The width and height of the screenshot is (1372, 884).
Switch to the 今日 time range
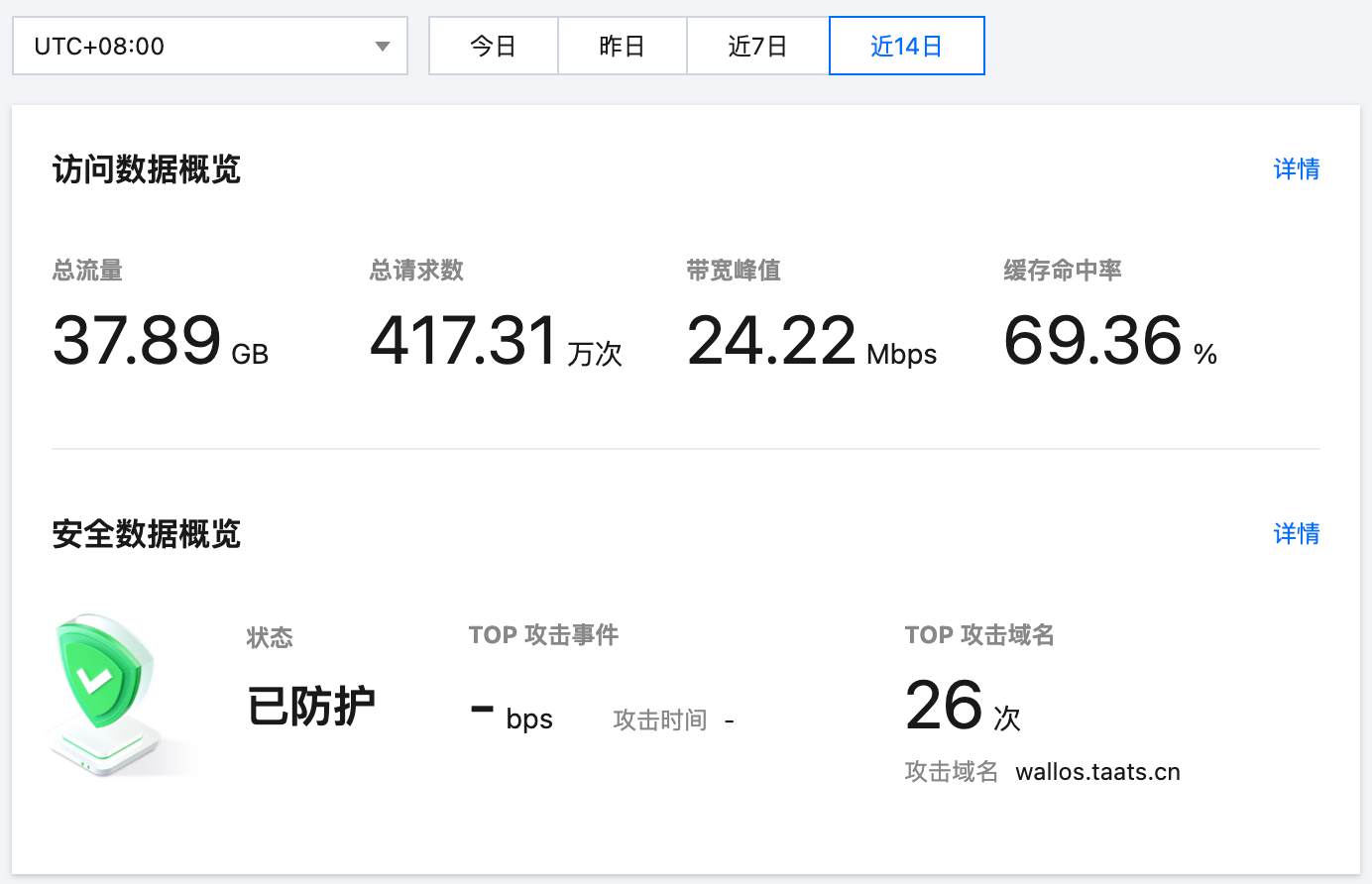click(x=493, y=46)
